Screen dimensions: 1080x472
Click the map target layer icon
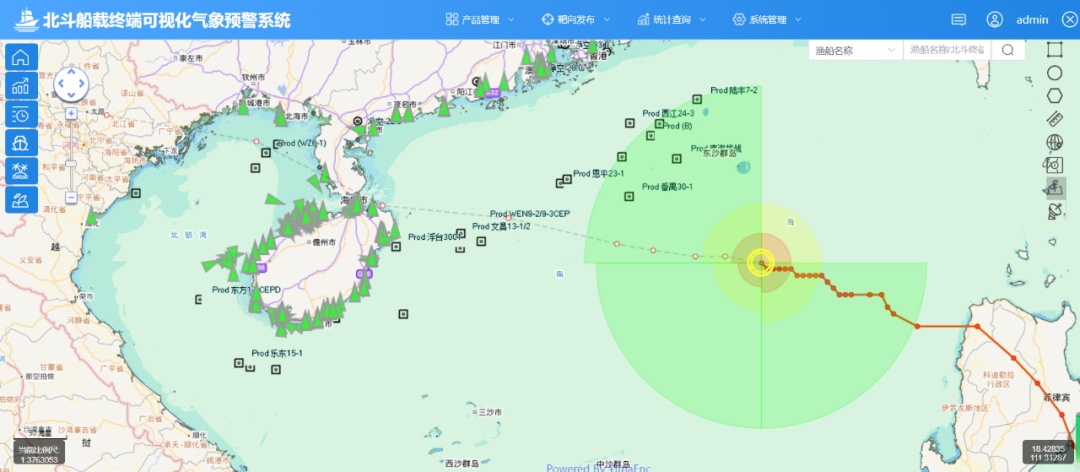1055,165
